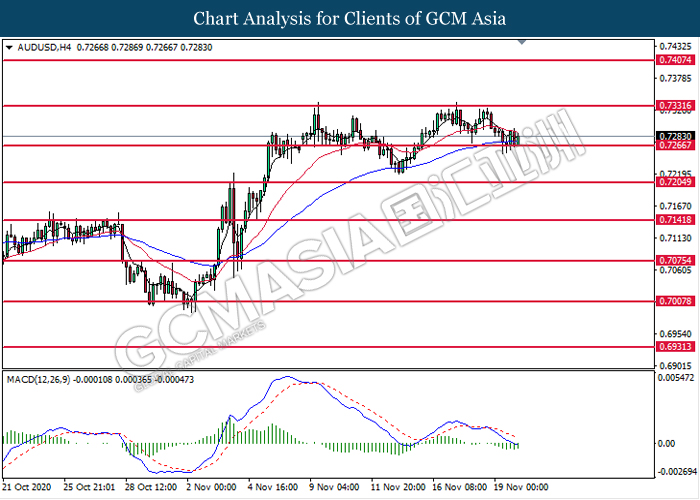Click the 0.74074 resistance price label

(x=675, y=60)
